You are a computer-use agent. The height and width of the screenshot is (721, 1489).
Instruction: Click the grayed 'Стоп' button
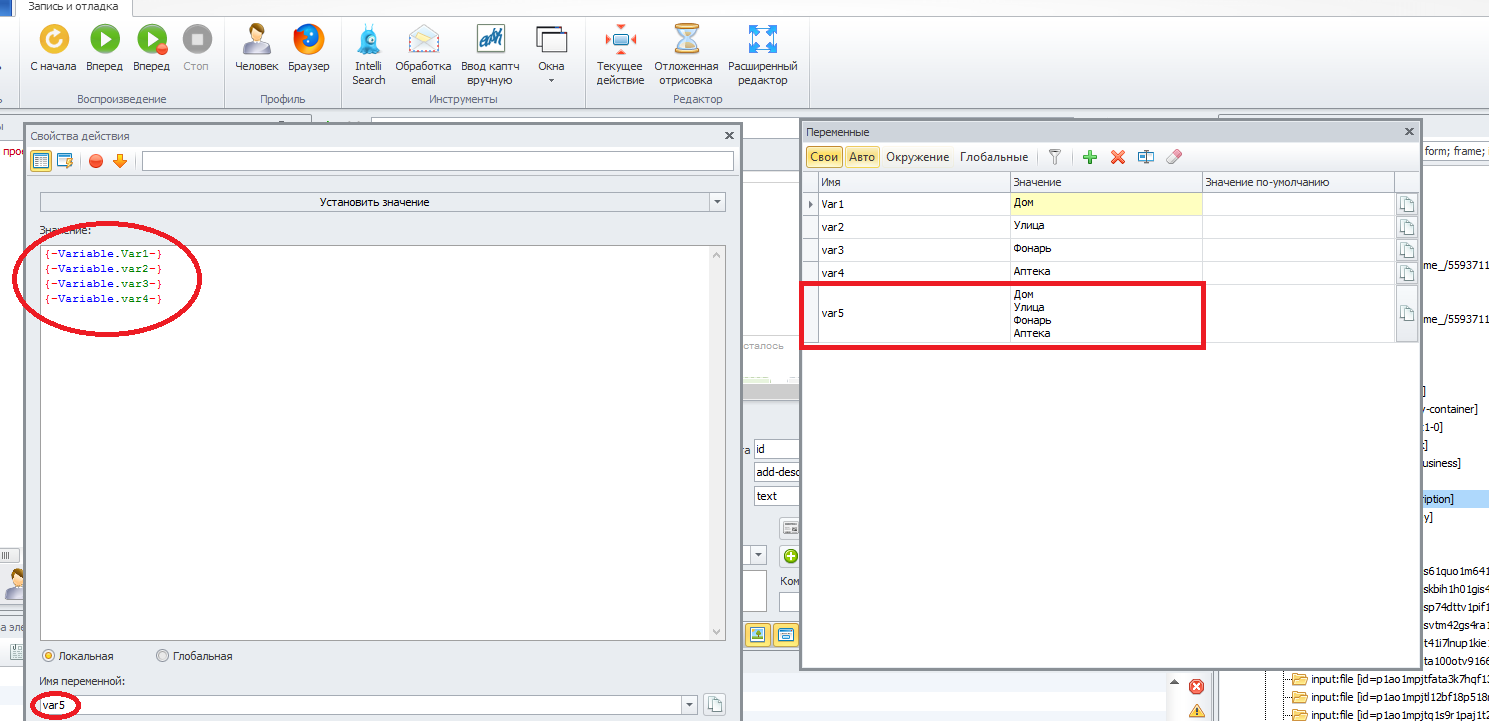point(197,41)
